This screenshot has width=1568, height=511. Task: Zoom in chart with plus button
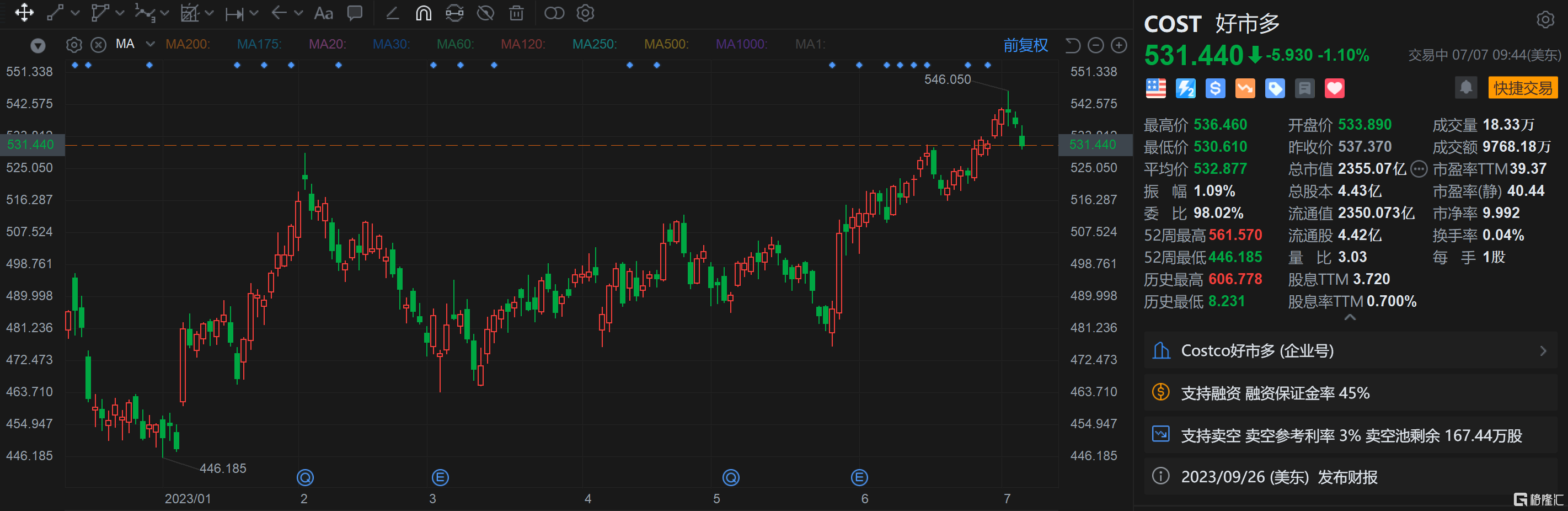click(1119, 45)
